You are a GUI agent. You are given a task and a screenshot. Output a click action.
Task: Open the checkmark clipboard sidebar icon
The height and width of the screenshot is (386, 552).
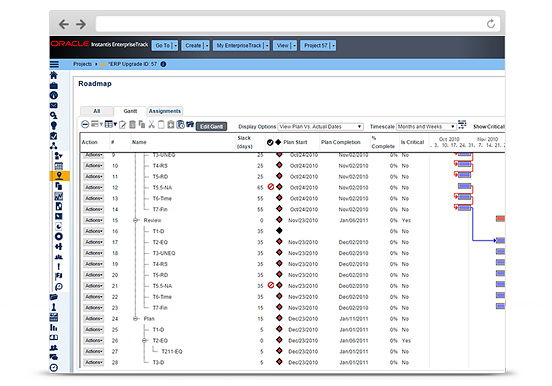[54, 136]
